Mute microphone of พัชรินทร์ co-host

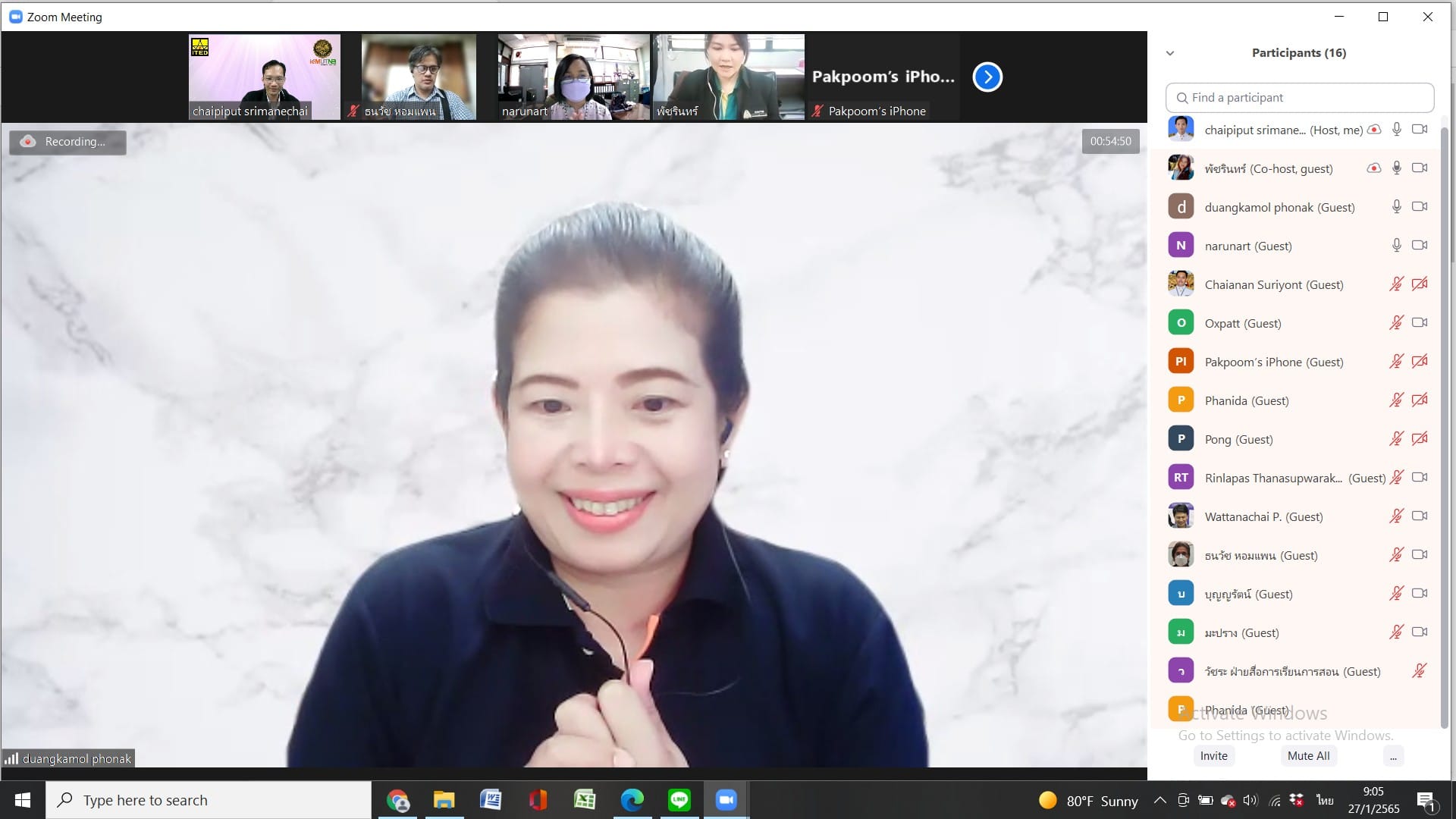[x=1396, y=168]
